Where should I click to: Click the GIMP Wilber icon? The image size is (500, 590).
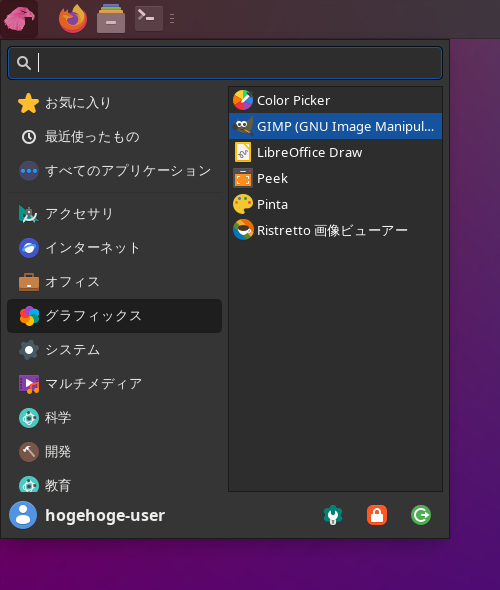click(243, 126)
